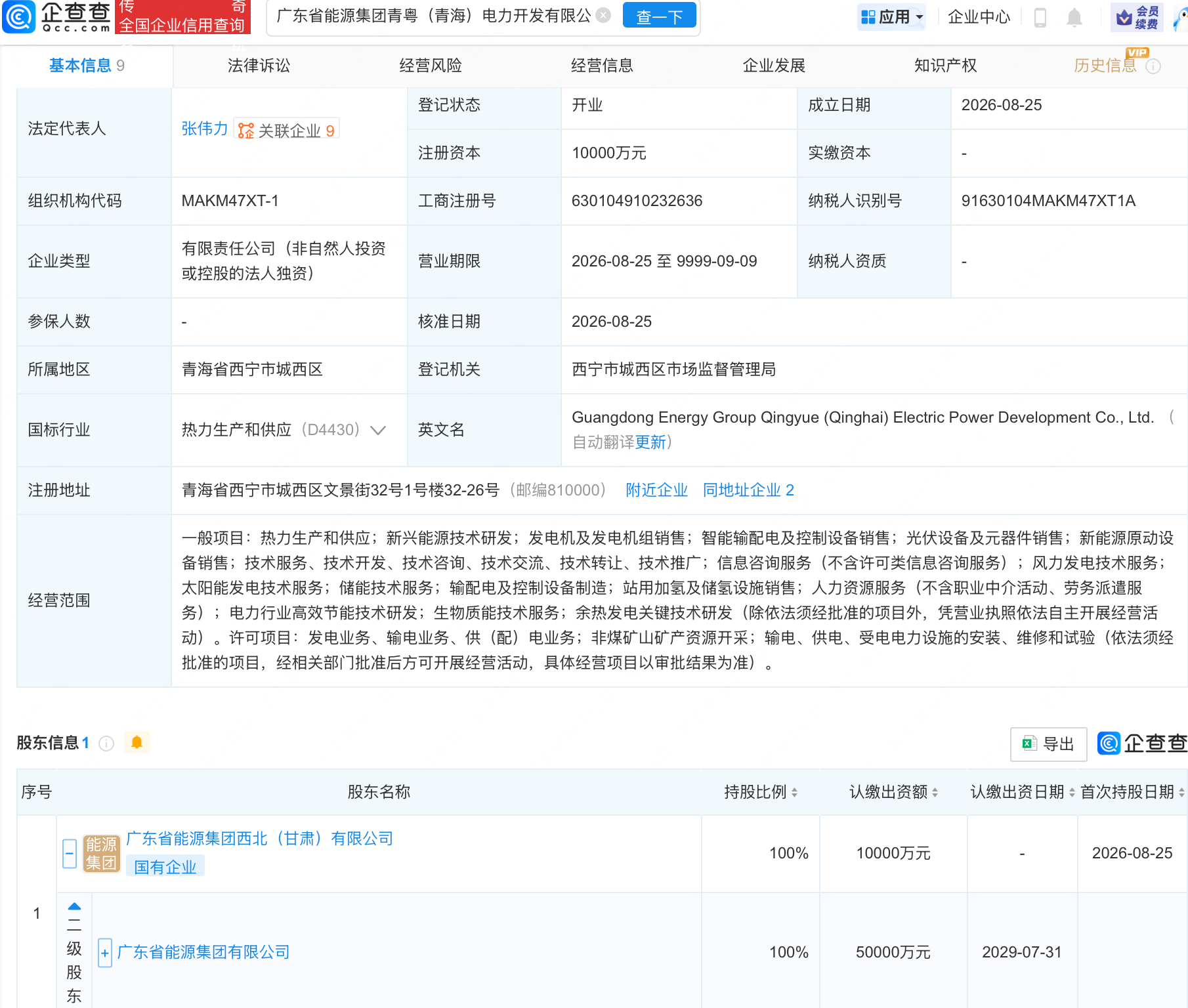Switch to the 法律诉讼 tab
The image size is (1188, 1008).
(x=259, y=66)
